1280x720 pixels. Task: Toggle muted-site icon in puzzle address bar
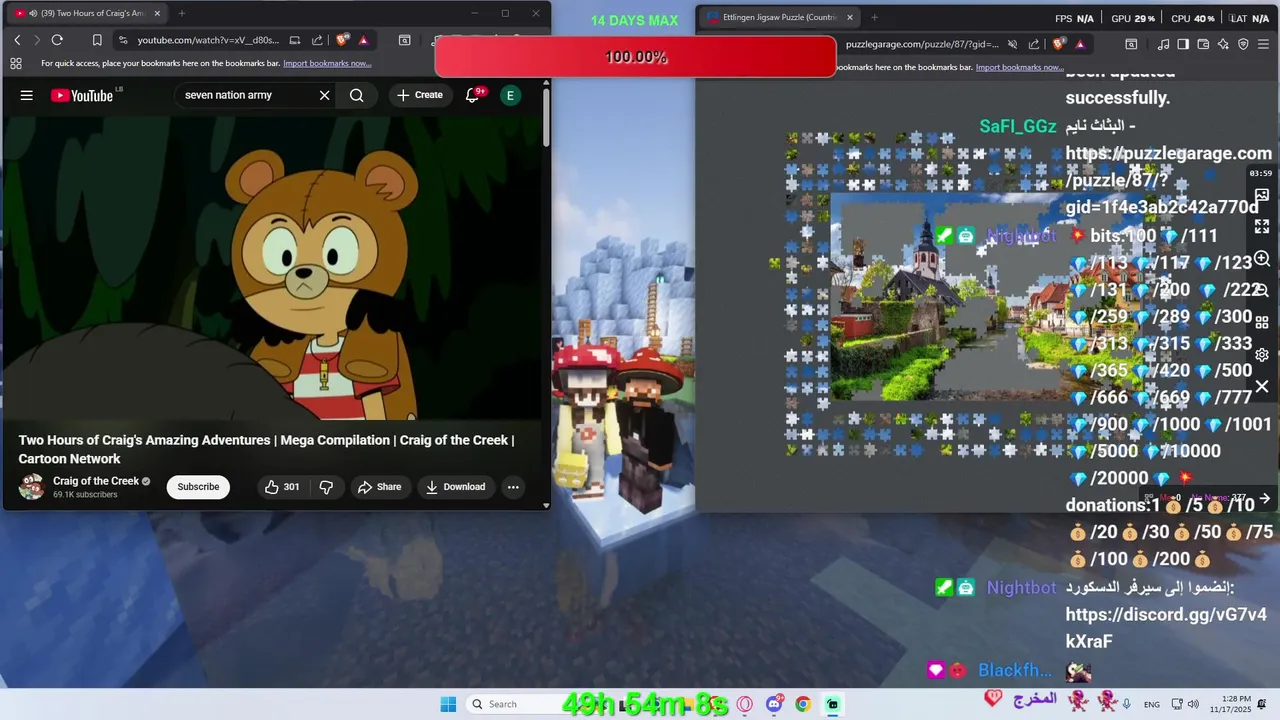click(1012, 44)
